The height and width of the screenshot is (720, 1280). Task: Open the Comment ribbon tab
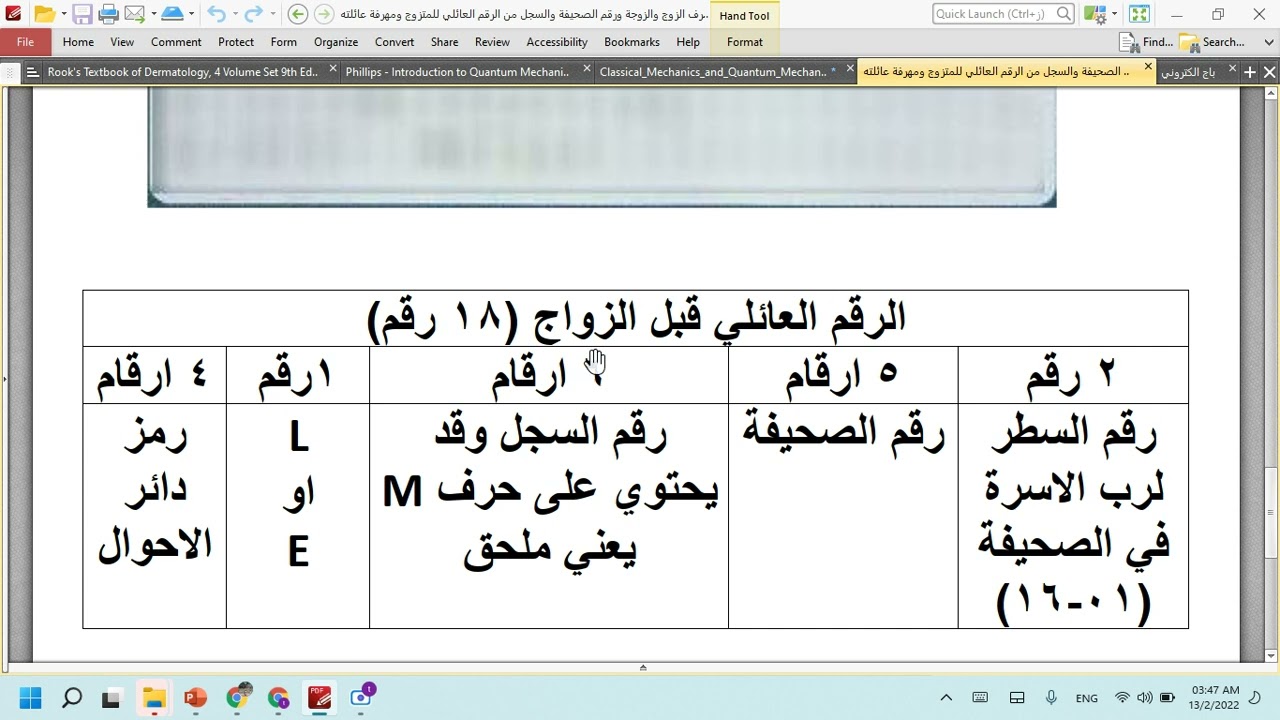pos(176,42)
